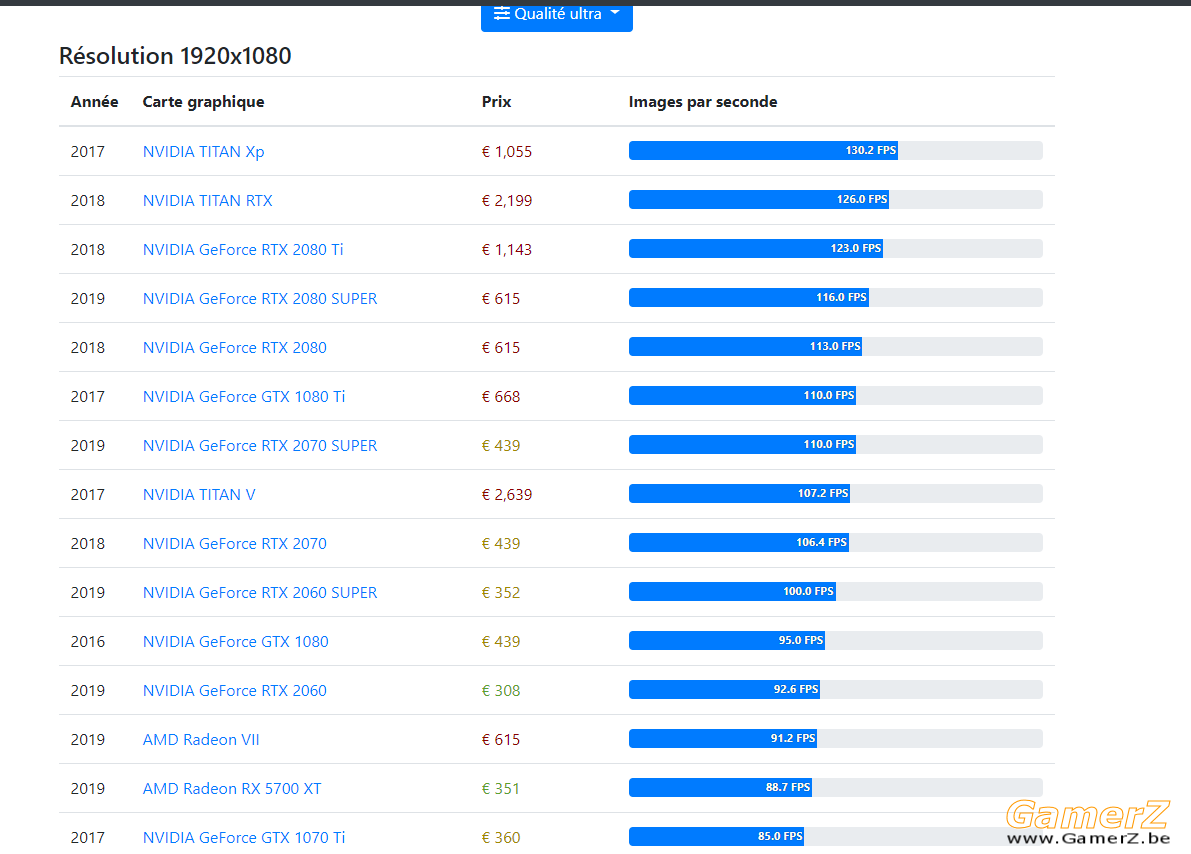The width and height of the screenshot is (1191, 854).
Task: Click the 92.6 FPS progress bar
Action: tap(836, 689)
